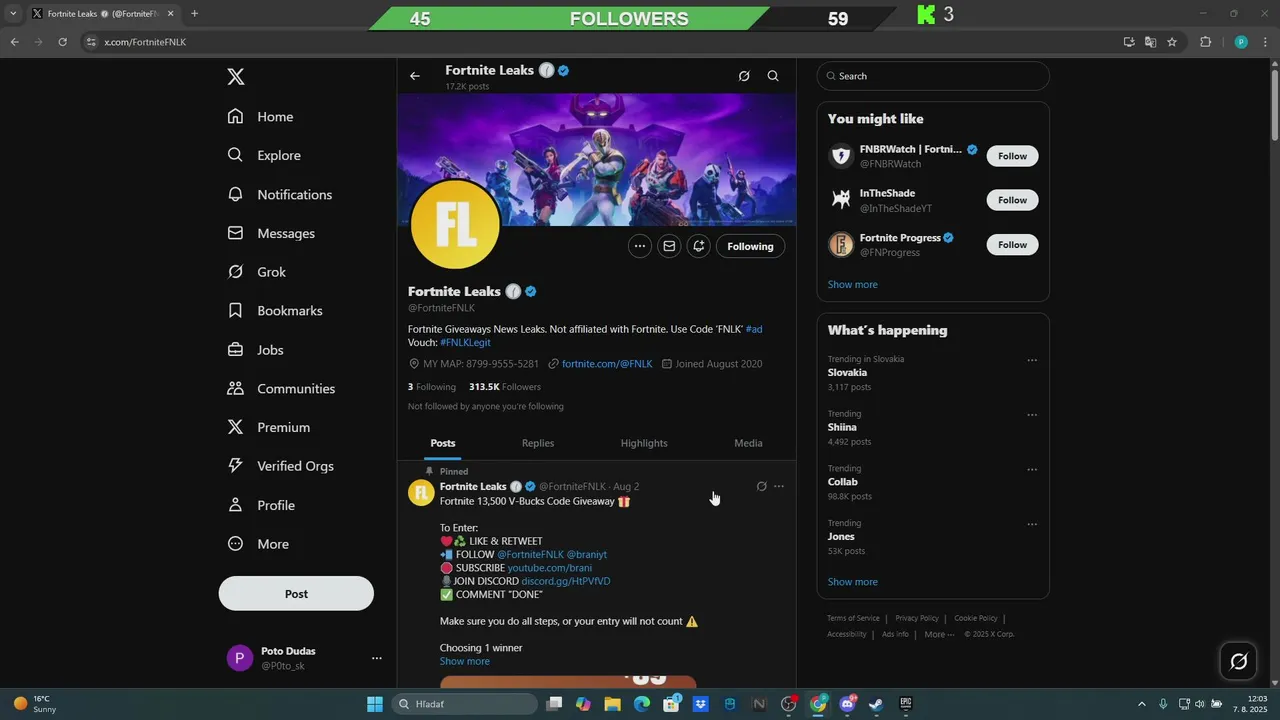Open the Jones trend options menu
The width and height of the screenshot is (1280, 720).
point(1032,525)
